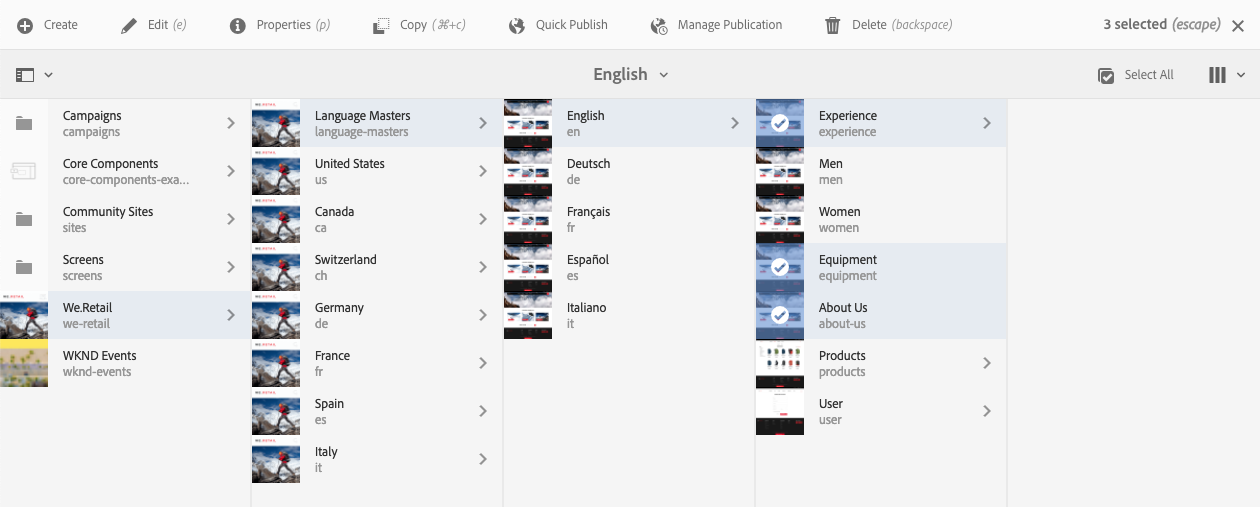
Task: Open the Deutsch language page
Action: pos(588,171)
